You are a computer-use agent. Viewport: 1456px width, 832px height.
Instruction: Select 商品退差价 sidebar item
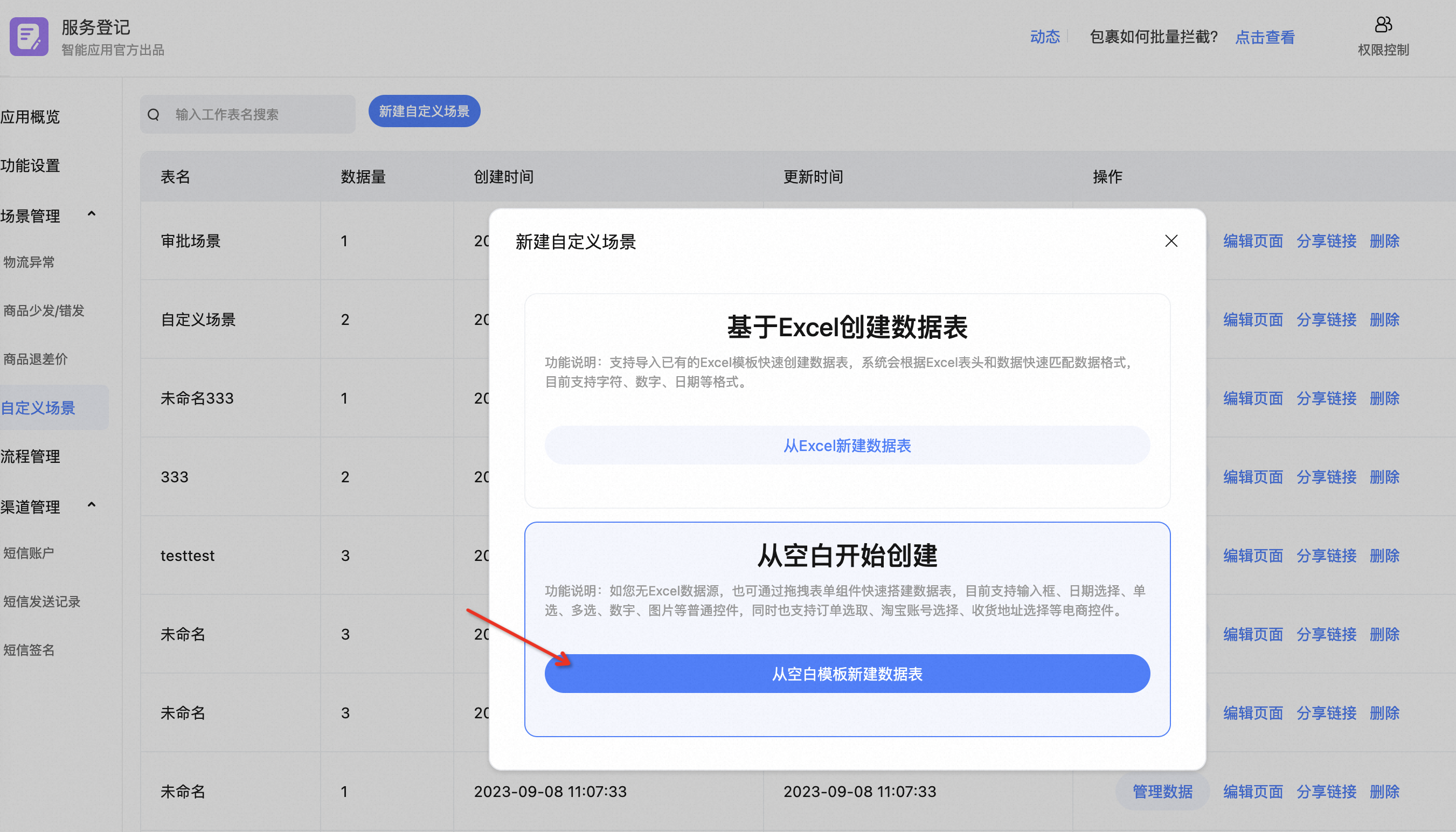[36, 359]
